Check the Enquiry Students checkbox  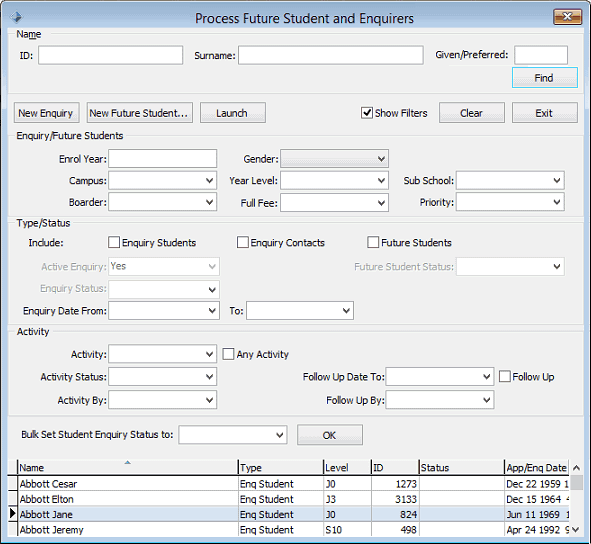pyautogui.click(x=114, y=242)
